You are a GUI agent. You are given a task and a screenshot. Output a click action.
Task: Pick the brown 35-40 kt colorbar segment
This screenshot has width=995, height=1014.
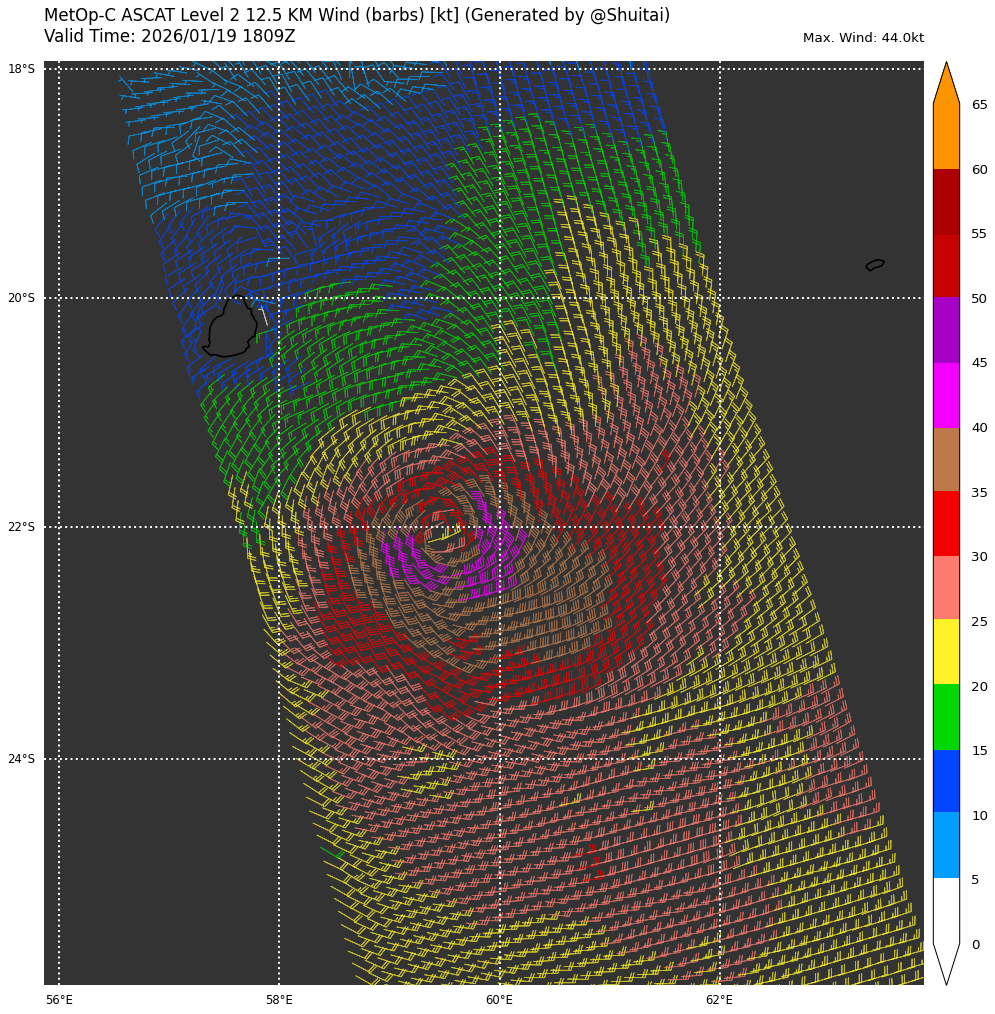click(x=946, y=459)
